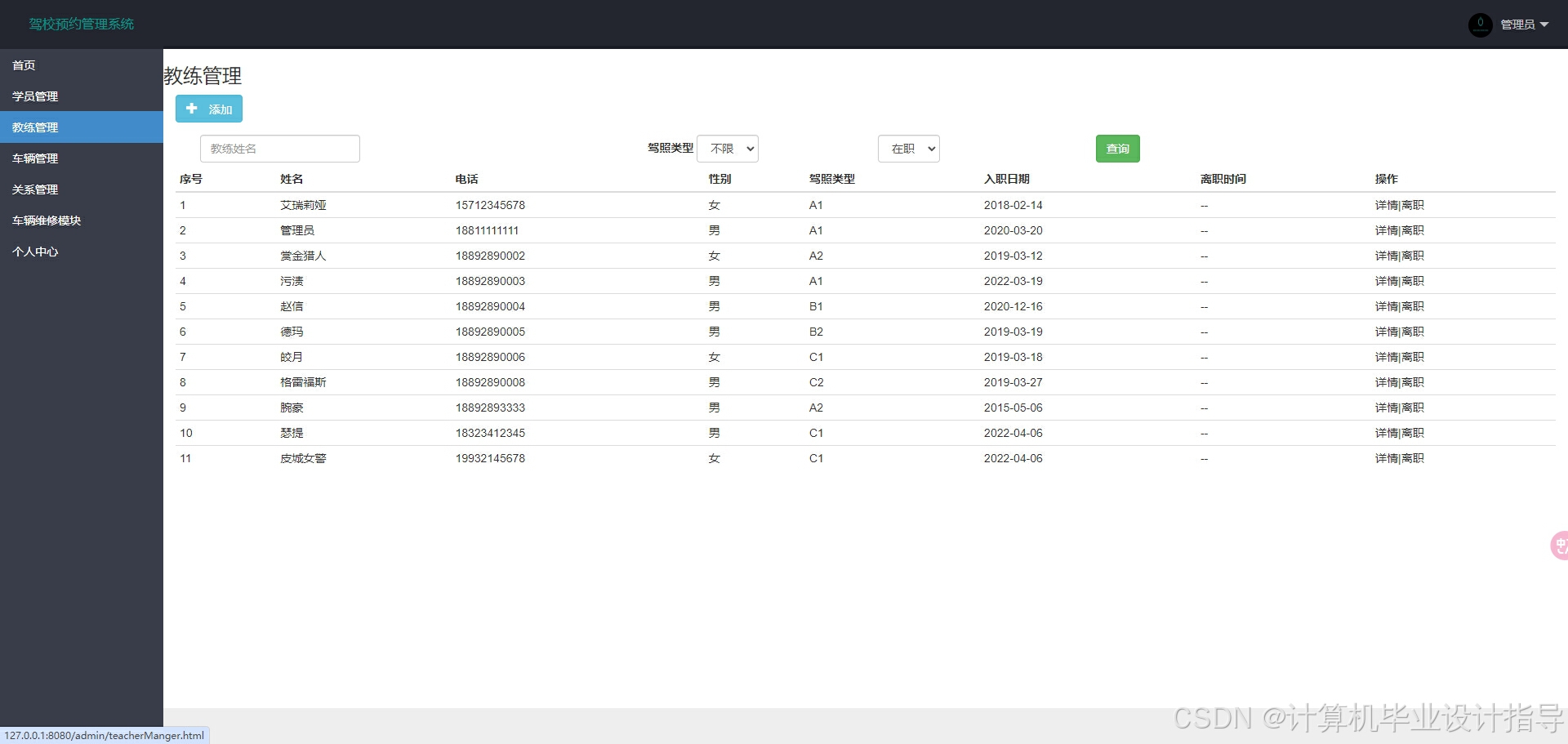Select the phone number 18892890003
This screenshot has height=744, width=1568.
pyautogui.click(x=490, y=281)
